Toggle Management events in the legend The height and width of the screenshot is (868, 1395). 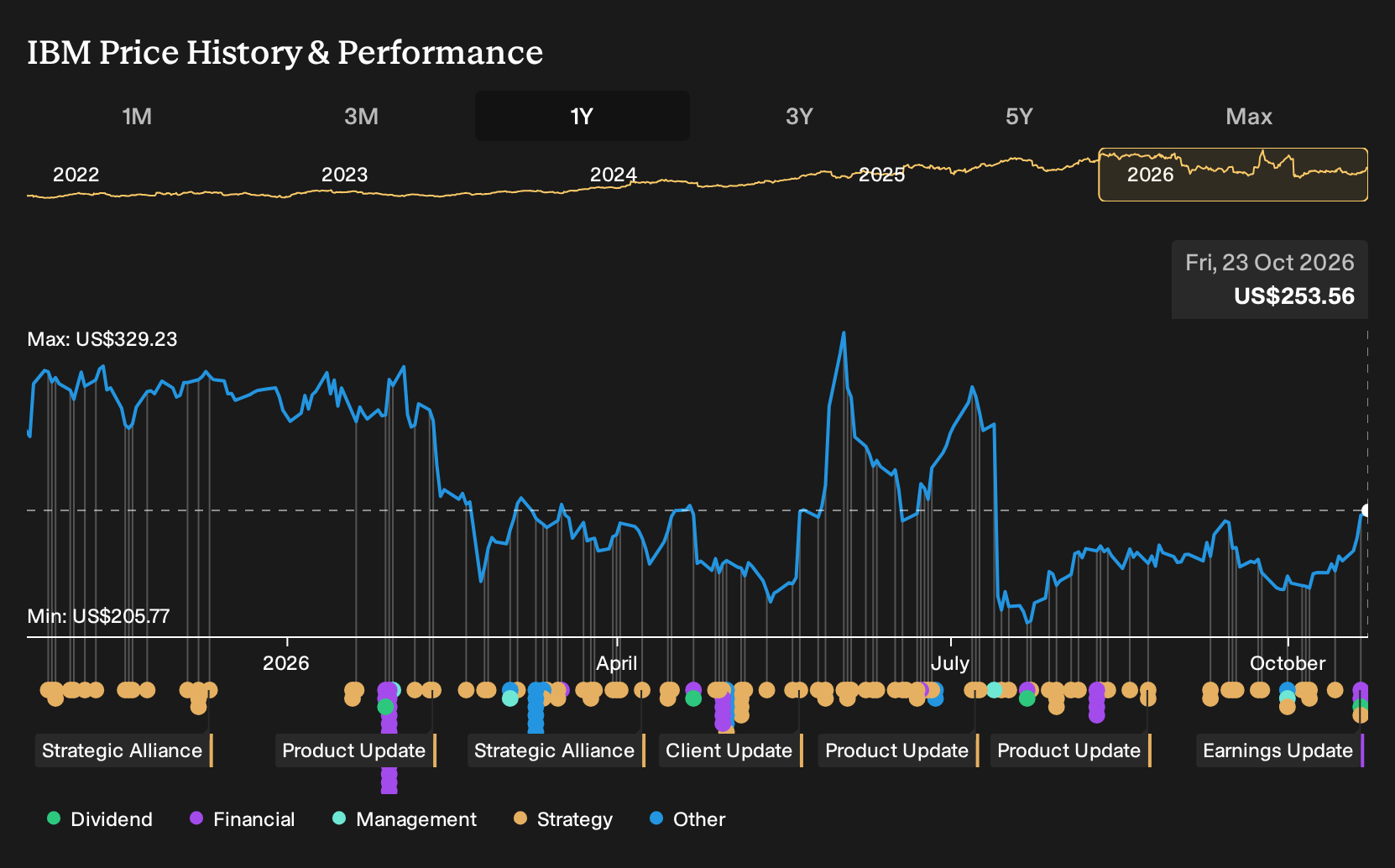(x=405, y=819)
